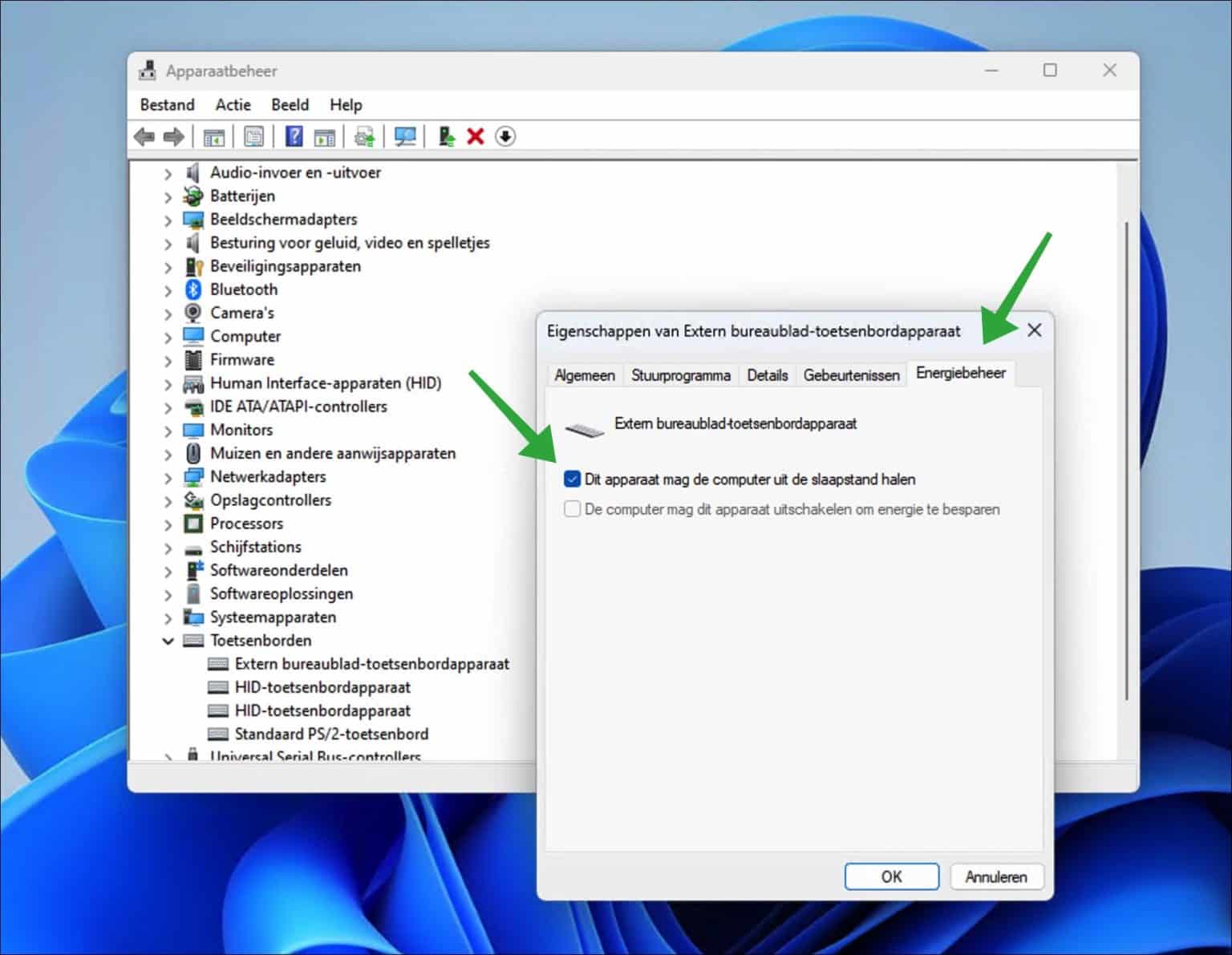Image resolution: width=1232 pixels, height=955 pixels.
Task: Click the Scan for hardware changes icon
Action: pyautogui.click(x=405, y=136)
